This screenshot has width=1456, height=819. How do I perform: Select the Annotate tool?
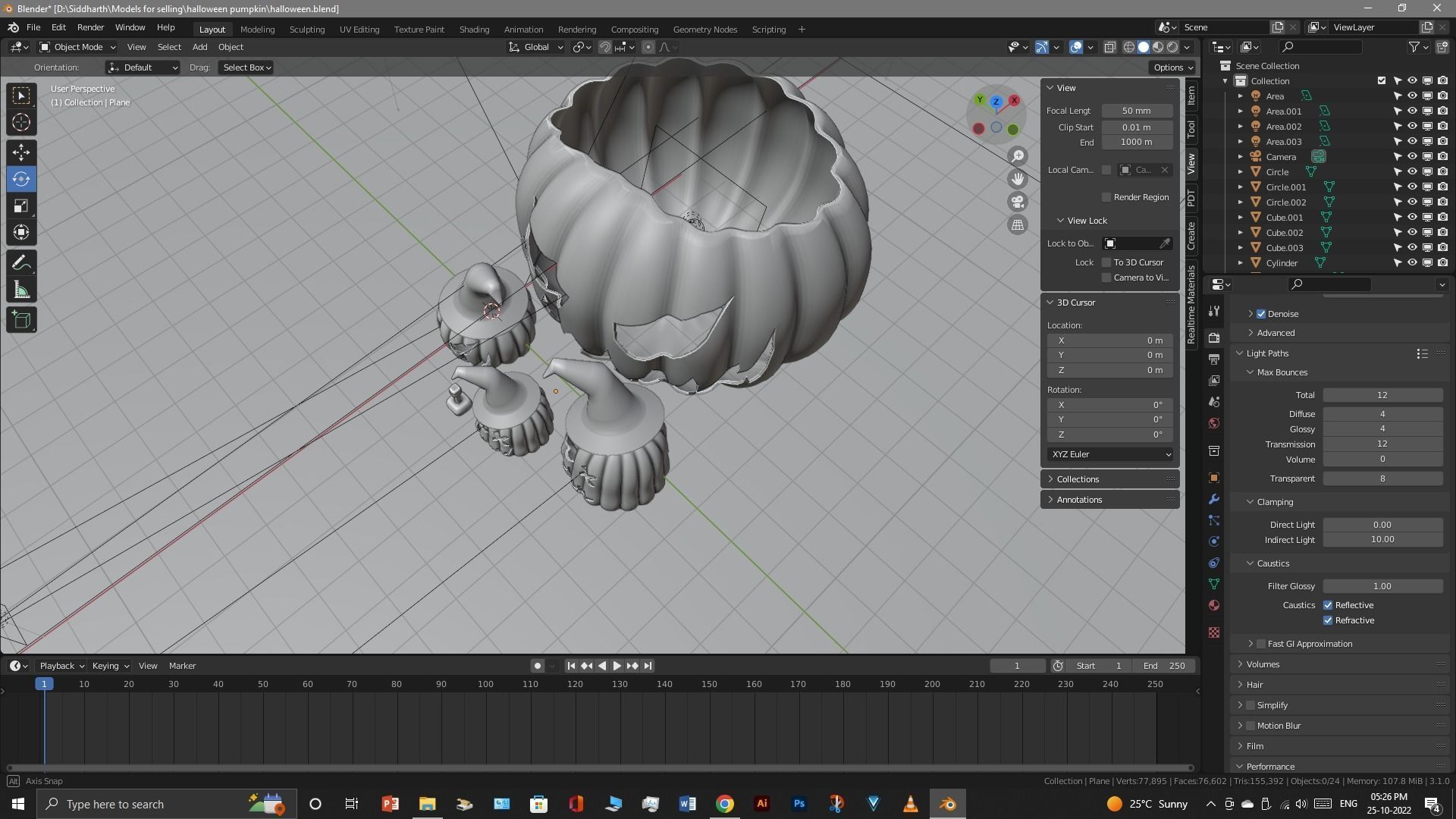[x=21, y=263]
